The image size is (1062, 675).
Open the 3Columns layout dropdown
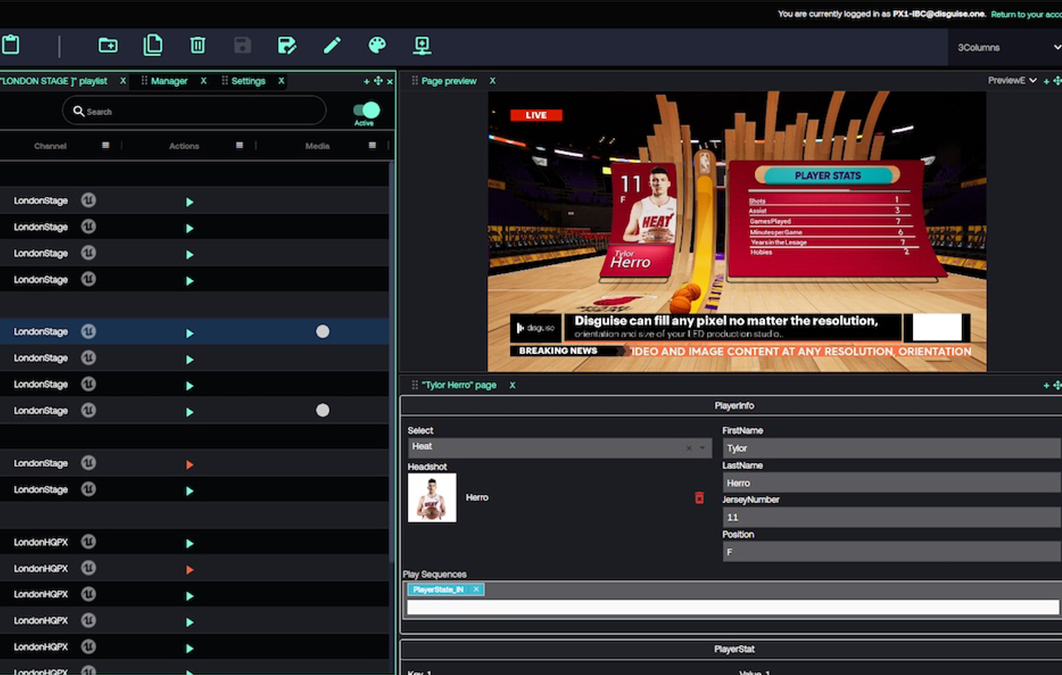(1005, 47)
